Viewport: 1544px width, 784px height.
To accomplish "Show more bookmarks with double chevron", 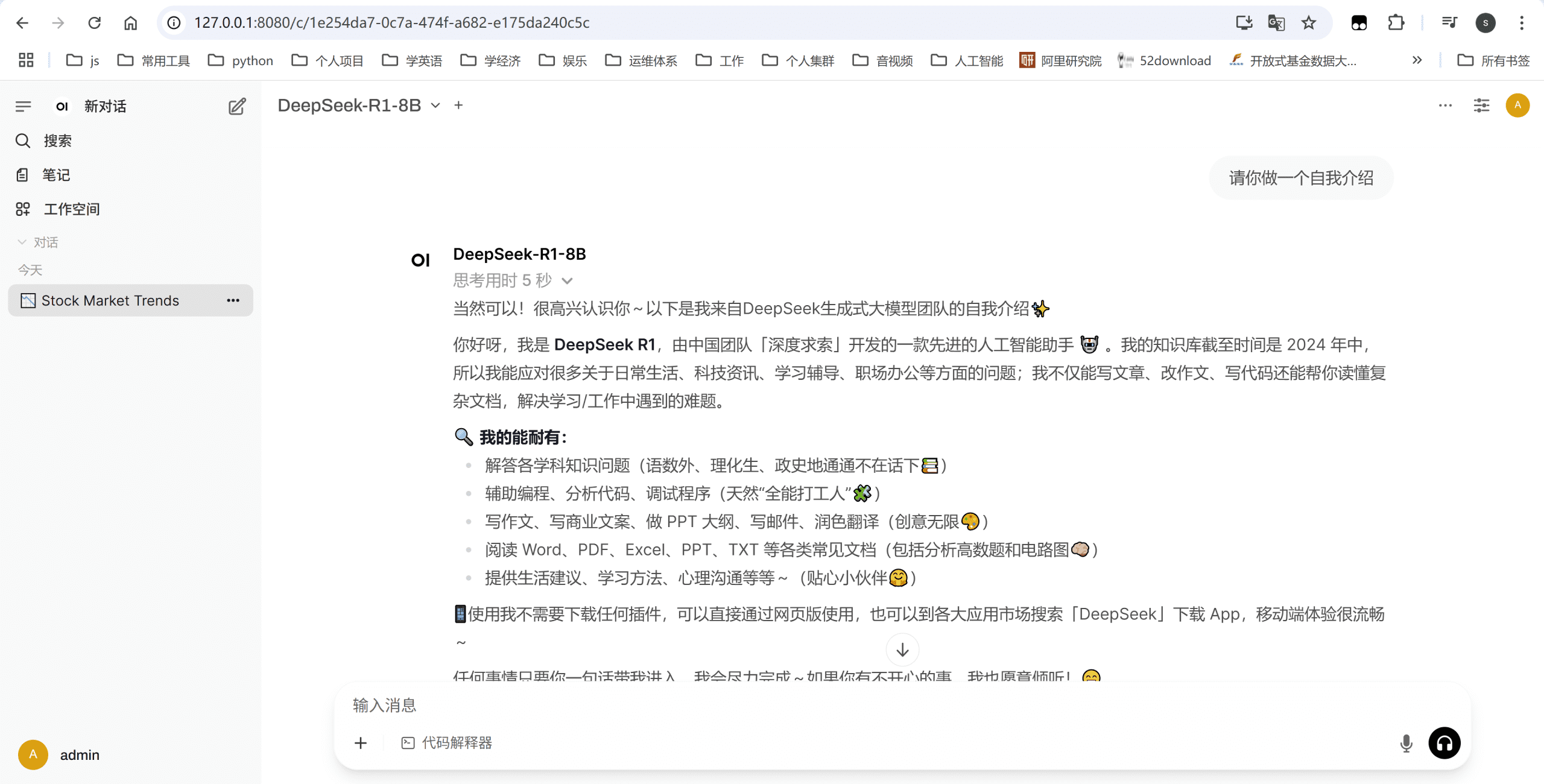I will click(1417, 60).
